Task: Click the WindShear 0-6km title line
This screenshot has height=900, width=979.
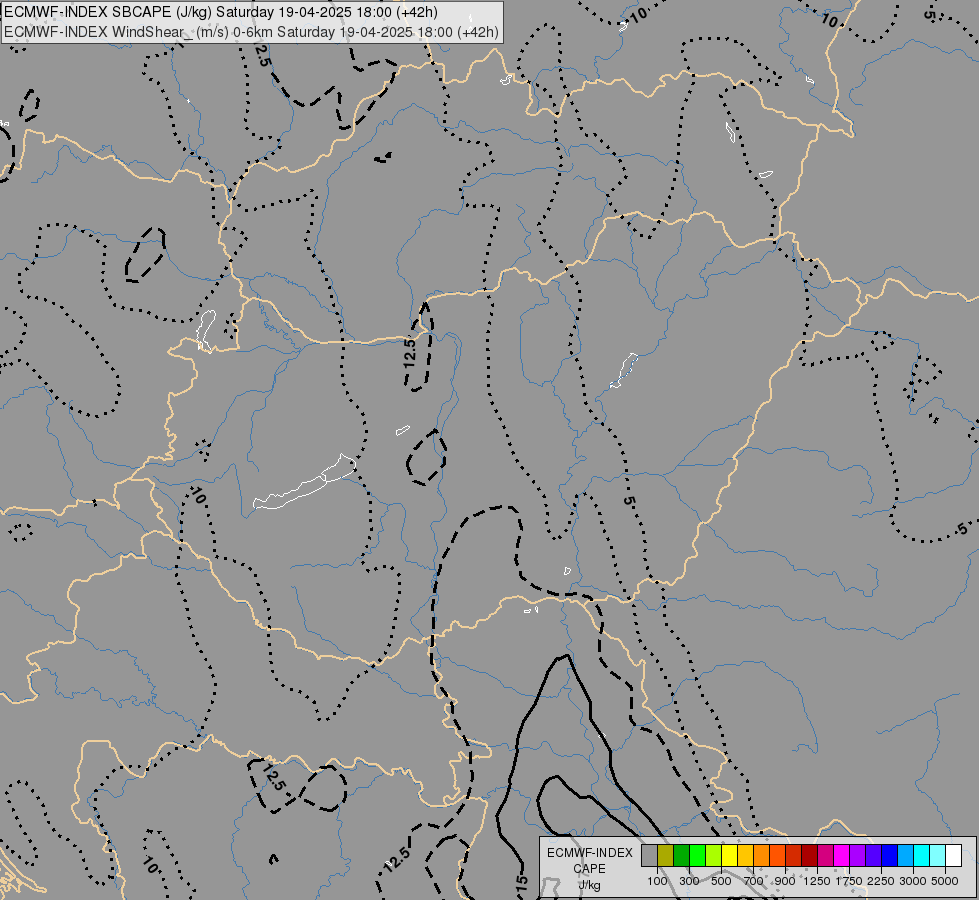Action: click(x=252, y=32)
